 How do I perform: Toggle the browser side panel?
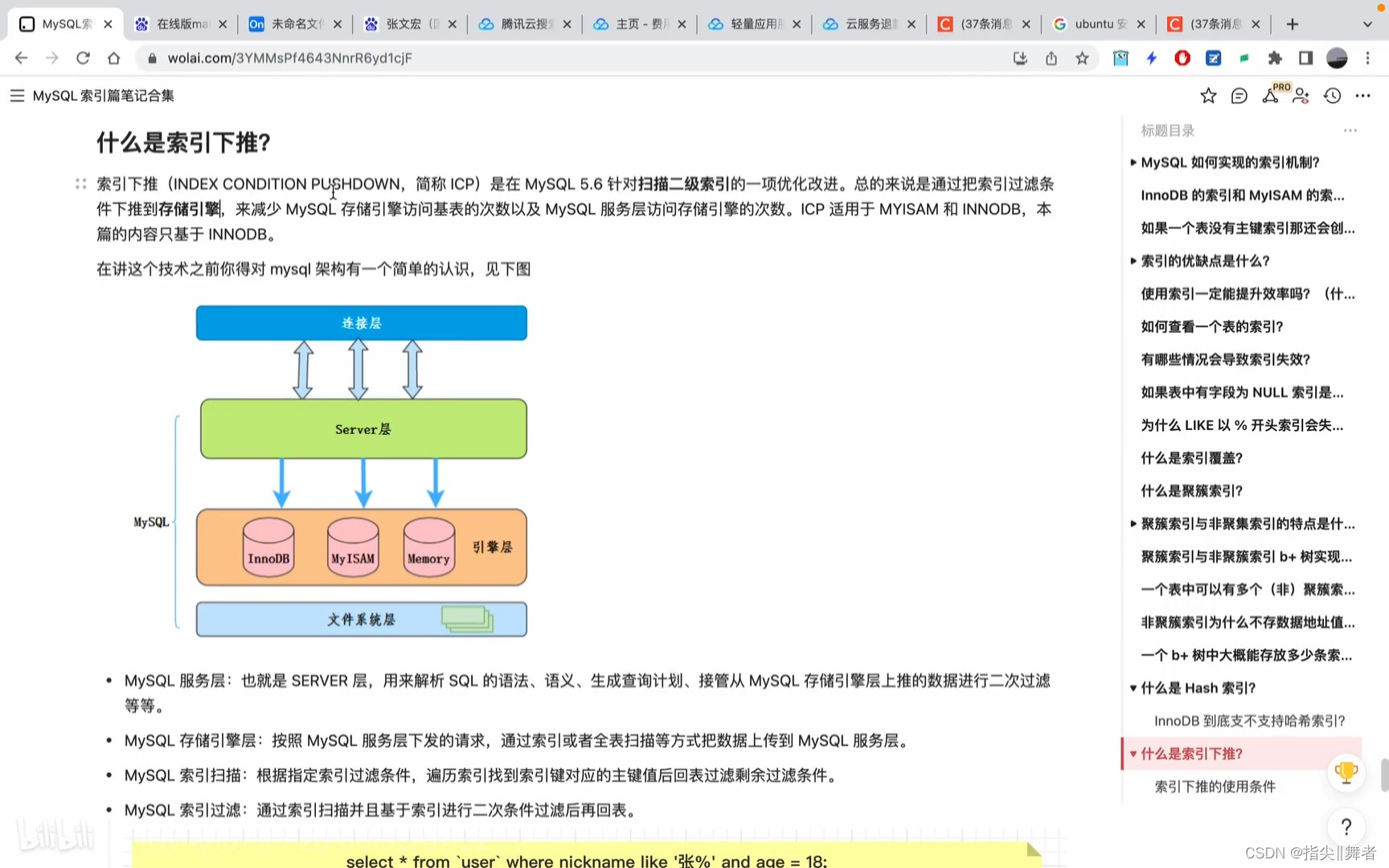coord(1305,58)
